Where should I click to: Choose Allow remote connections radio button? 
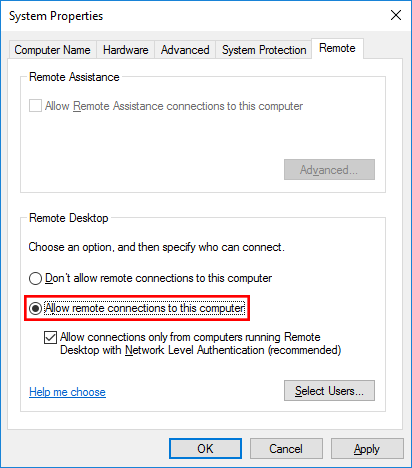[x=35, y=308]
